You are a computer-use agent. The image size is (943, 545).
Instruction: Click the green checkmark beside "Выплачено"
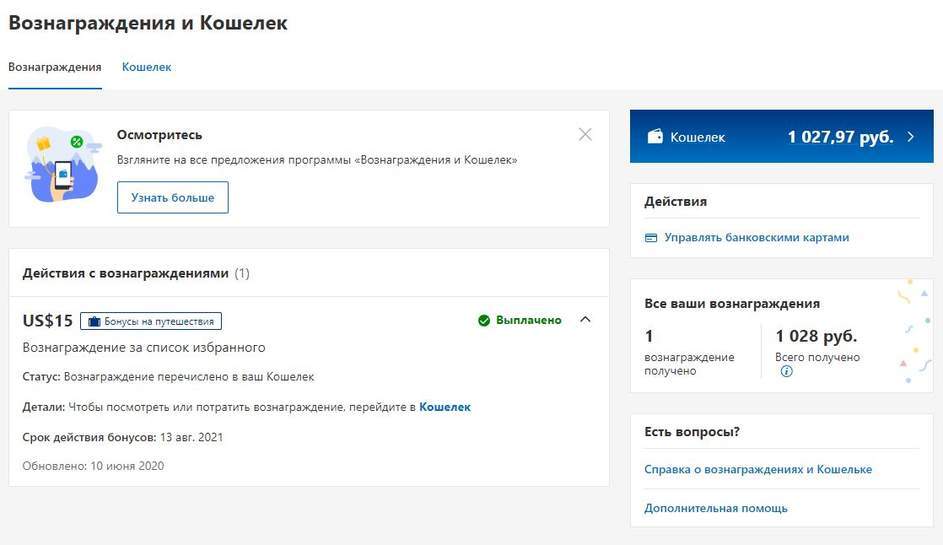(484, 320)
